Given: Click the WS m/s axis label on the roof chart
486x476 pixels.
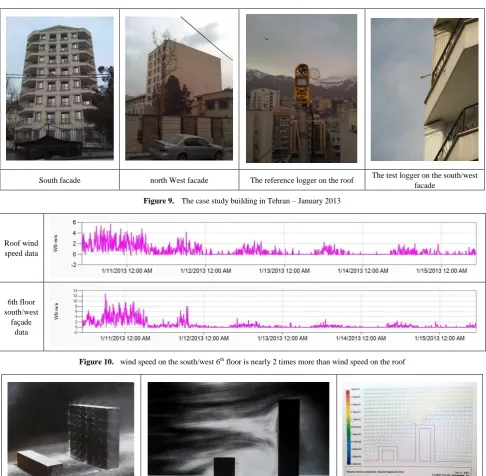Looking at the screenshot, I should [x=56, y=243].
